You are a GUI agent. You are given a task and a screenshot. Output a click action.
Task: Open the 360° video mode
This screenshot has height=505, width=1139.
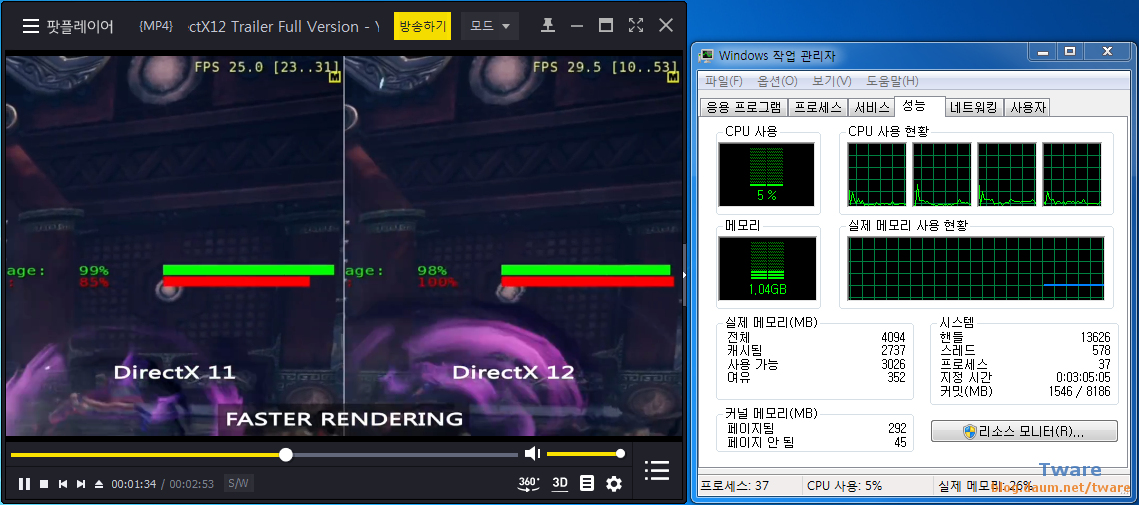pos(529,483)
